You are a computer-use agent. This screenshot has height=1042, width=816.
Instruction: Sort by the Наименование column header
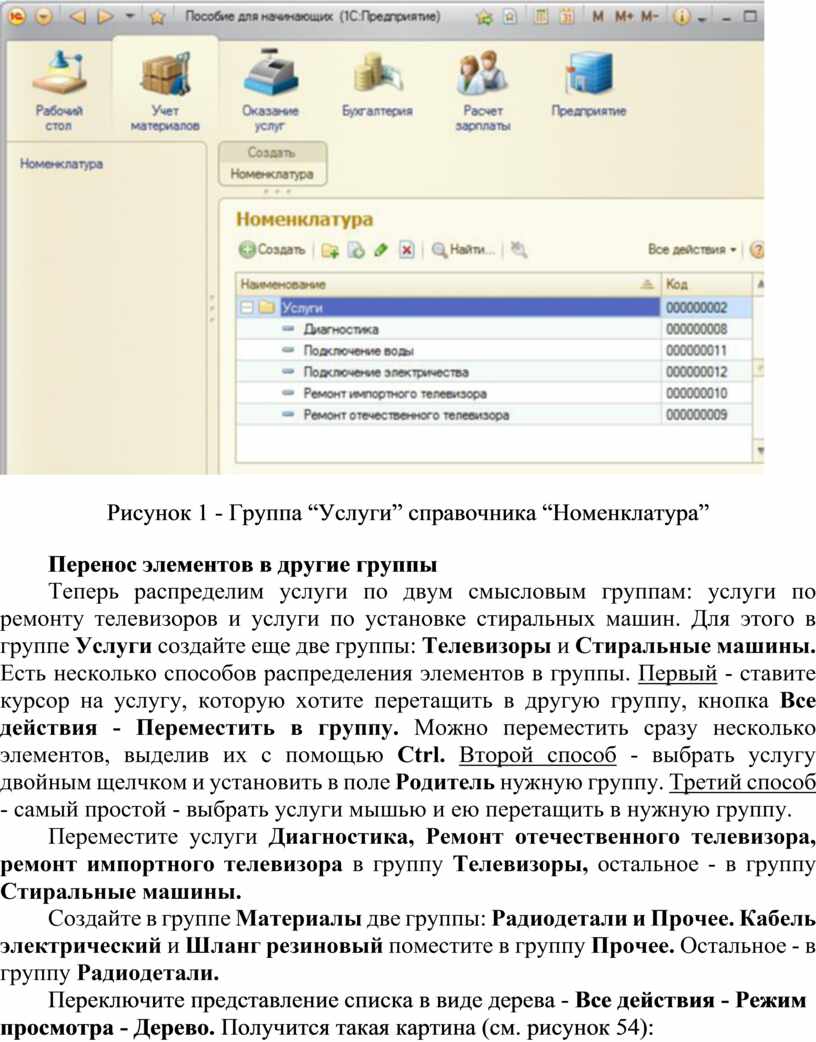[448, 284]
